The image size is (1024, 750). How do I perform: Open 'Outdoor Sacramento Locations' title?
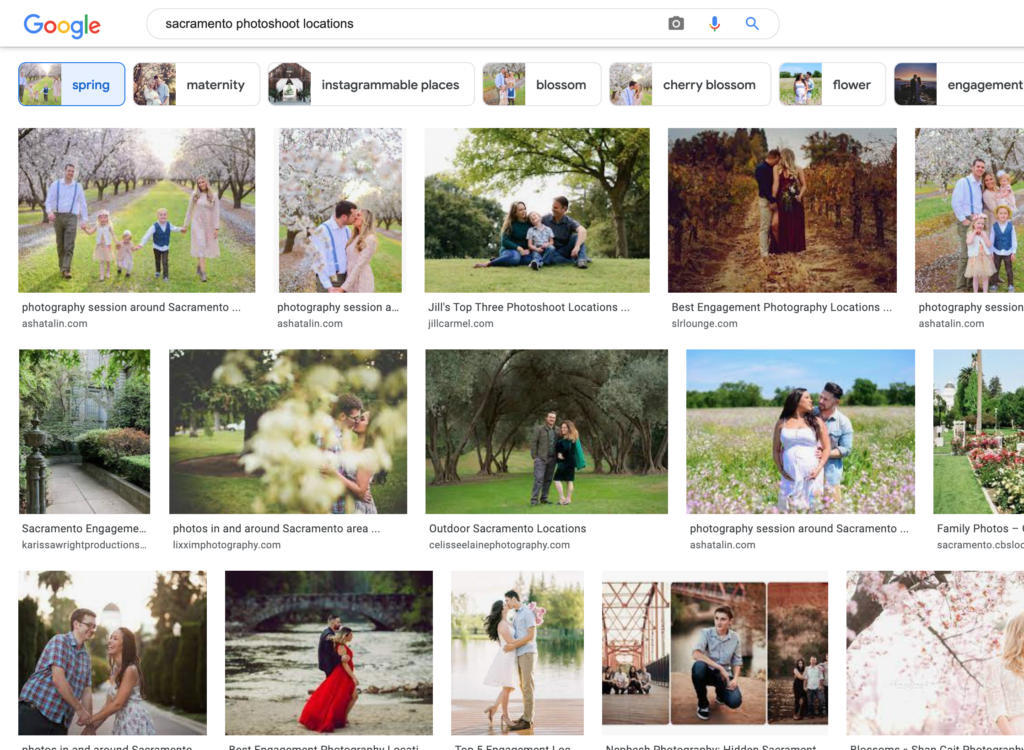[507, 529]
